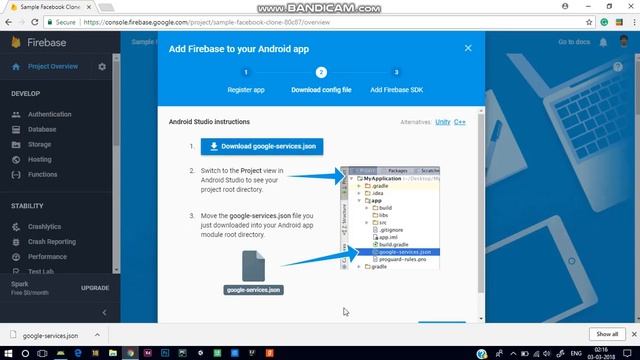Open Action Center notification icon

(x=627, y=353)
